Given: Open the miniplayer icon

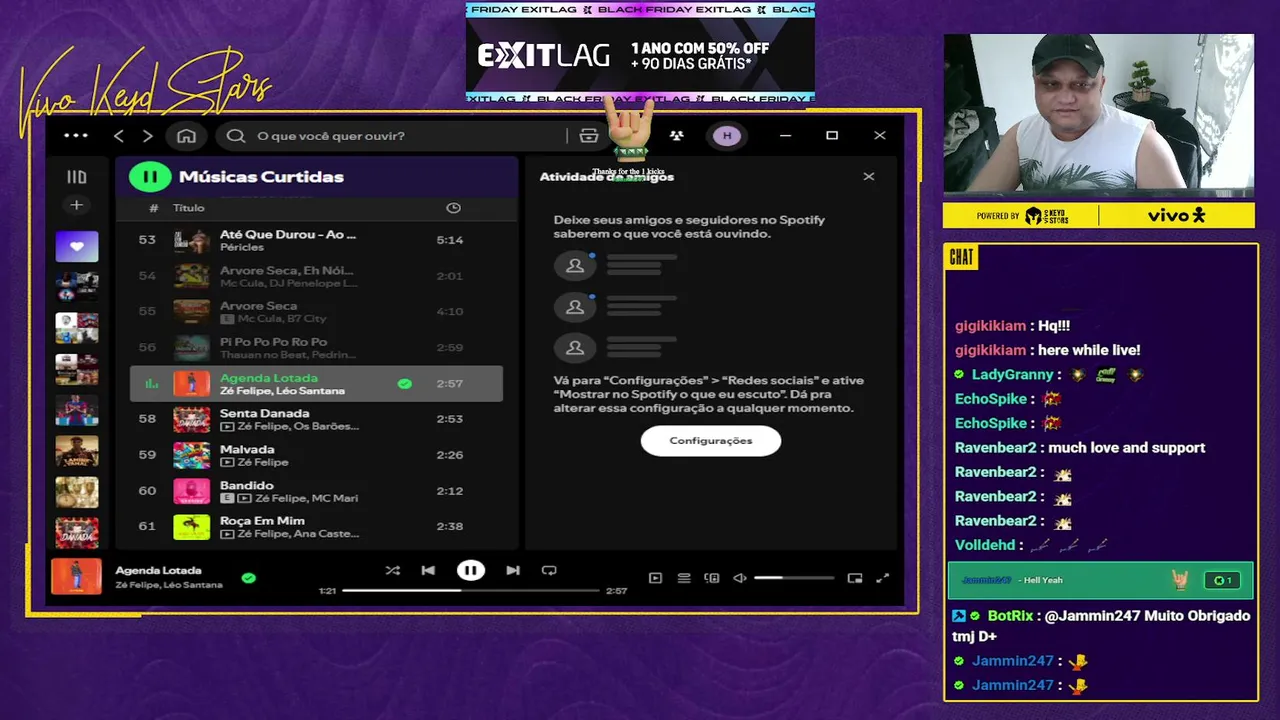Looking at the screenshot, I should (x=855, y=578).
